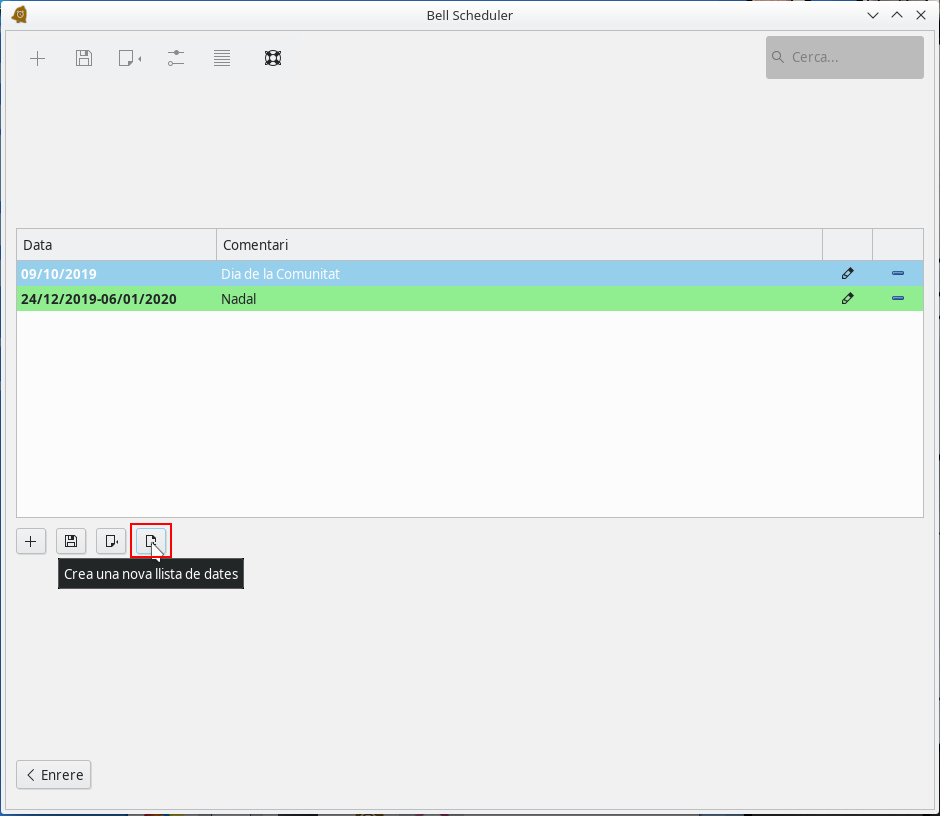Delete the Nadal entry with minus icon
Screen dimensions: 940x816
coord(897,298)
